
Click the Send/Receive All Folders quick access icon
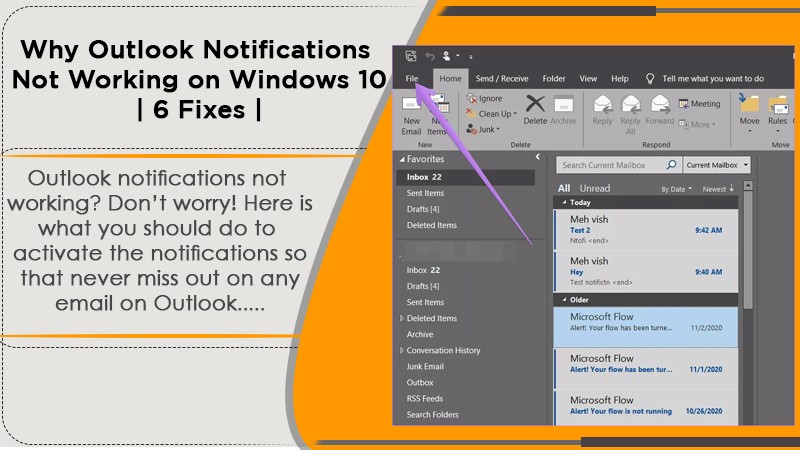click(x=411, y=56)
